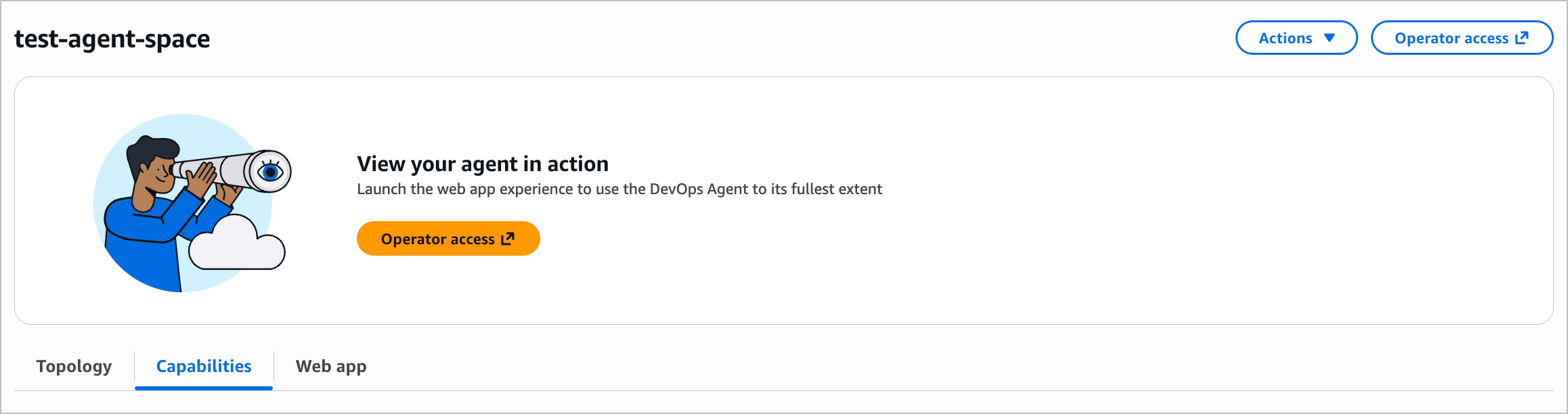Screen dimensions: 1568x414
Task: Click the Actions caret triangle
Action: tap(1330, 38)
